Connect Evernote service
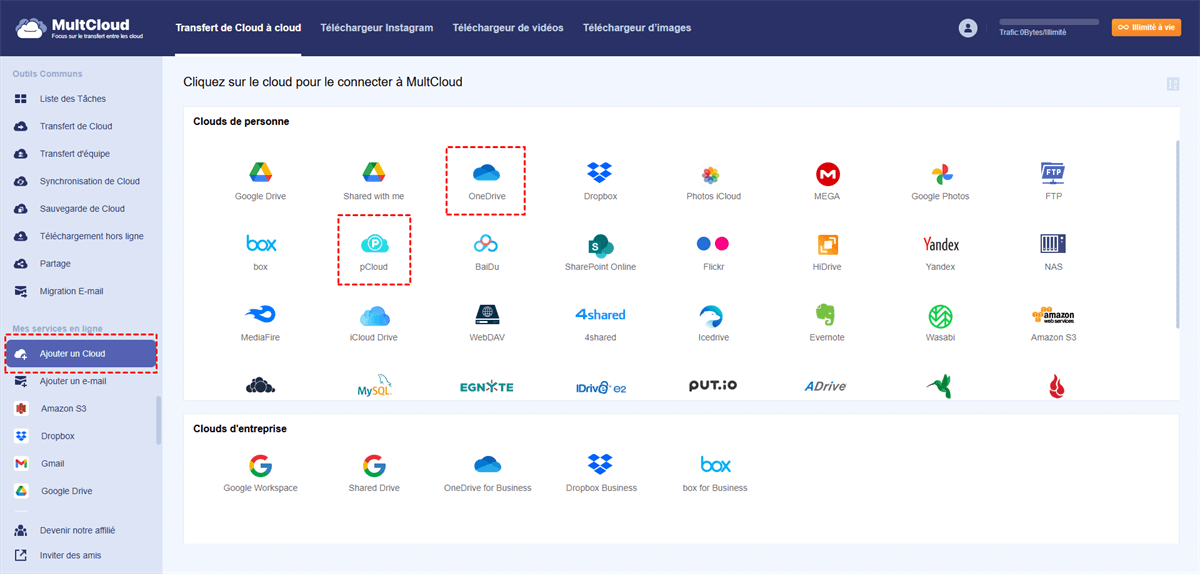Screen dimensions: 1200x574 pyautogui.click(x=827, y=323)
